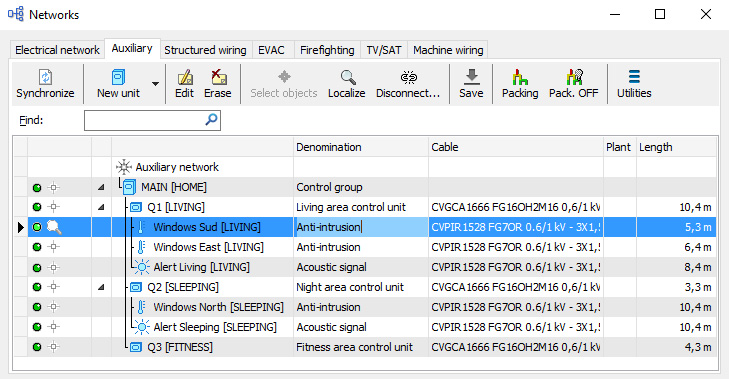Open the Structured wiring tab

coord(205,50)
